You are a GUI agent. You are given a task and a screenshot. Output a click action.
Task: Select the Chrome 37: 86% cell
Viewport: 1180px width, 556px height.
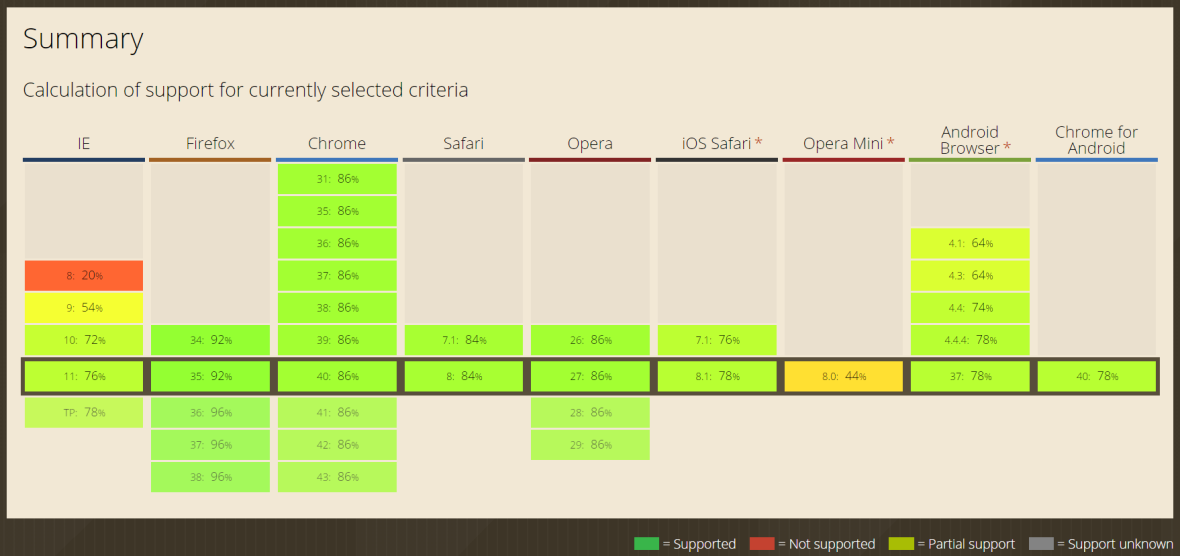337,275
